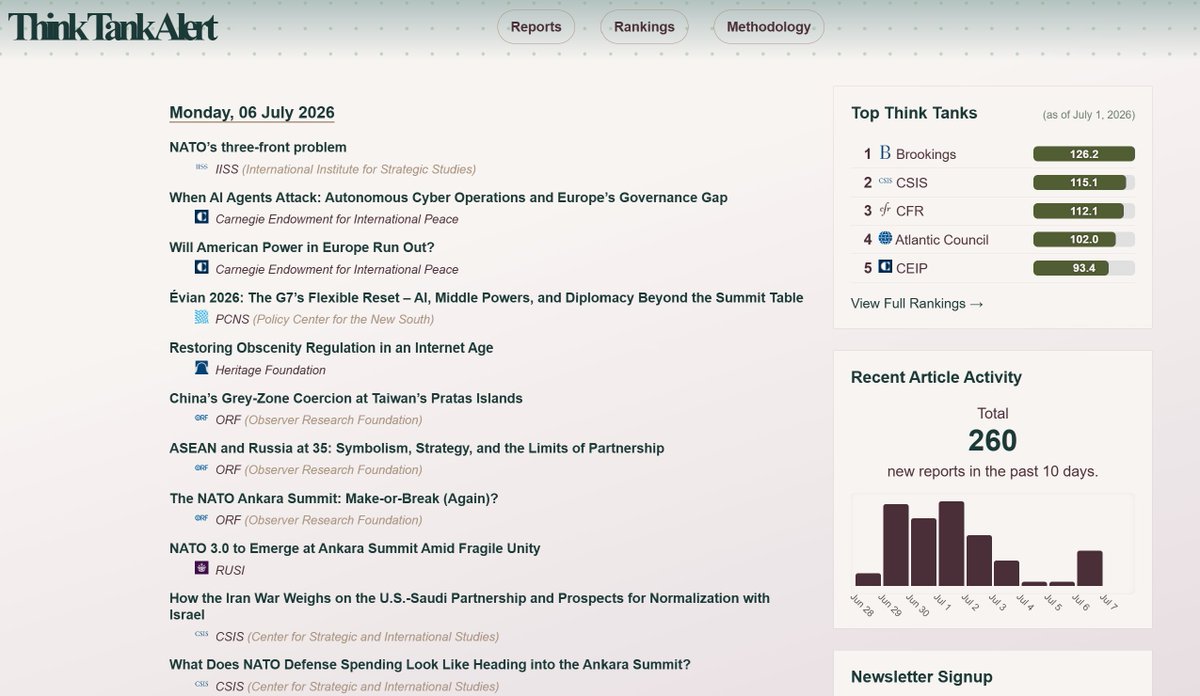This screenshot has height=696, width=1200.
Task: Select Brookings name in Top Think Tanks
Action: [926, 154]
